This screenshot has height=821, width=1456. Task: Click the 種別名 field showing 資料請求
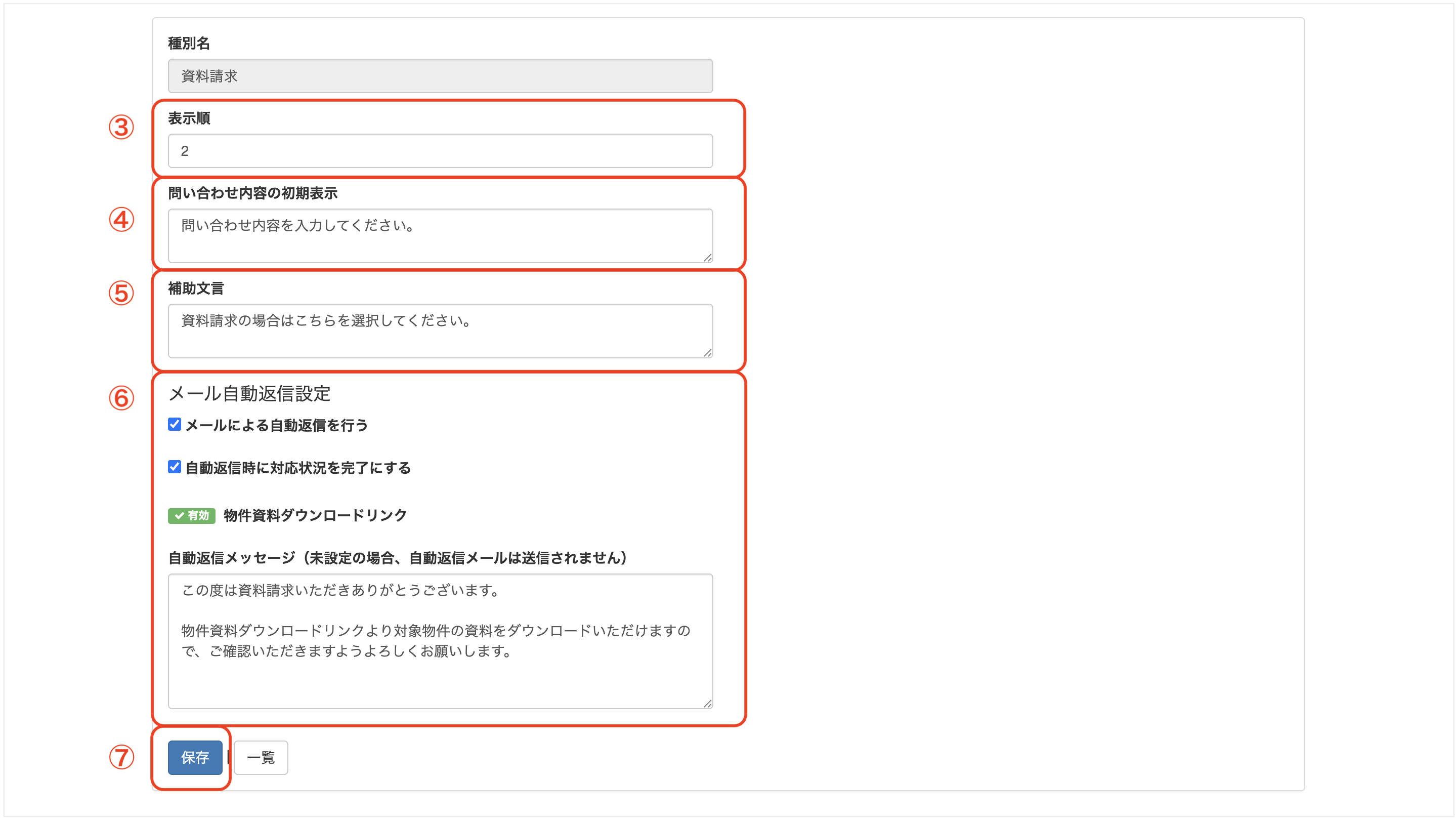tap(440, 76)
